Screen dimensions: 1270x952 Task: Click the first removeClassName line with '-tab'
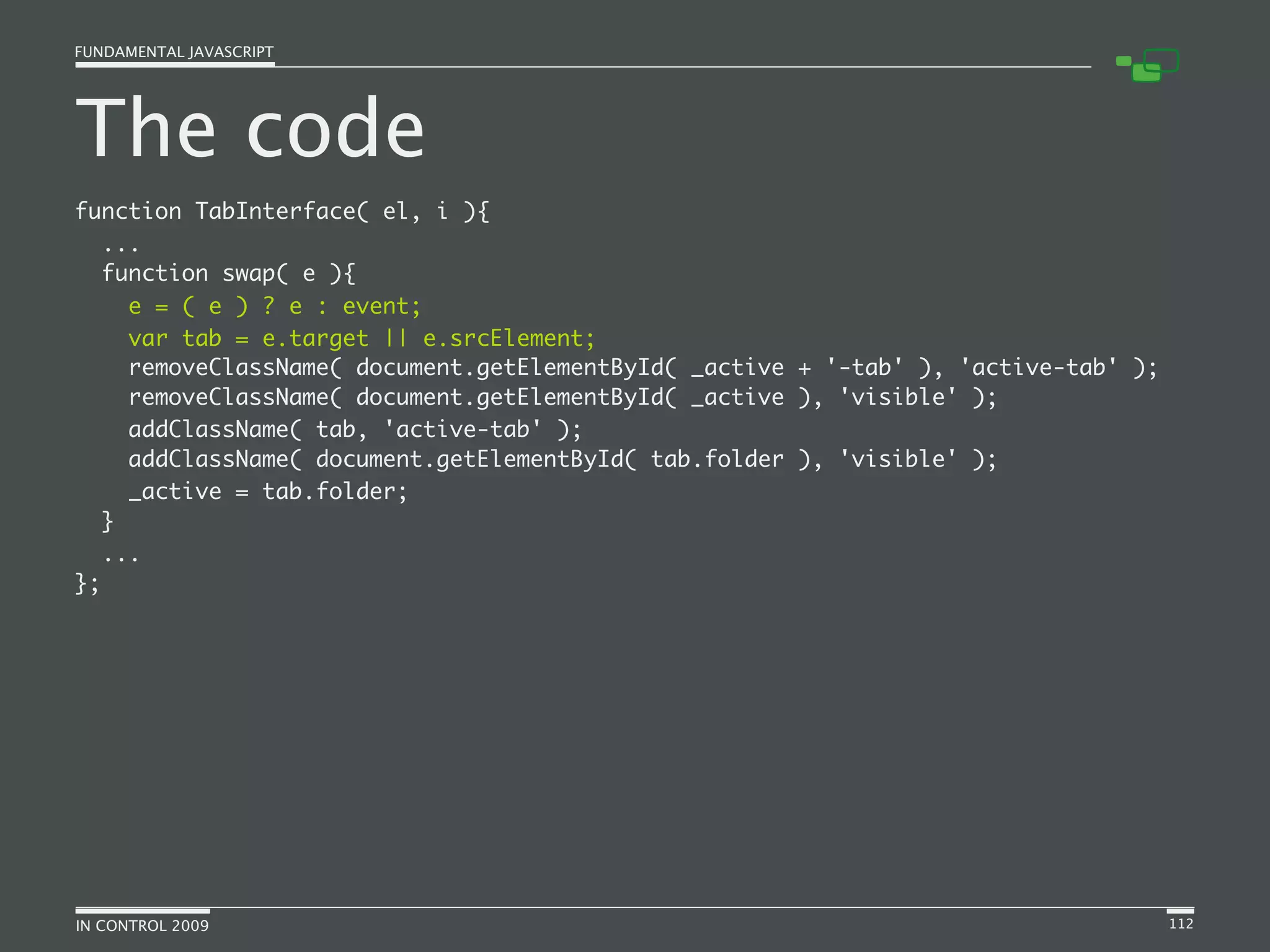tap(642, 368)
